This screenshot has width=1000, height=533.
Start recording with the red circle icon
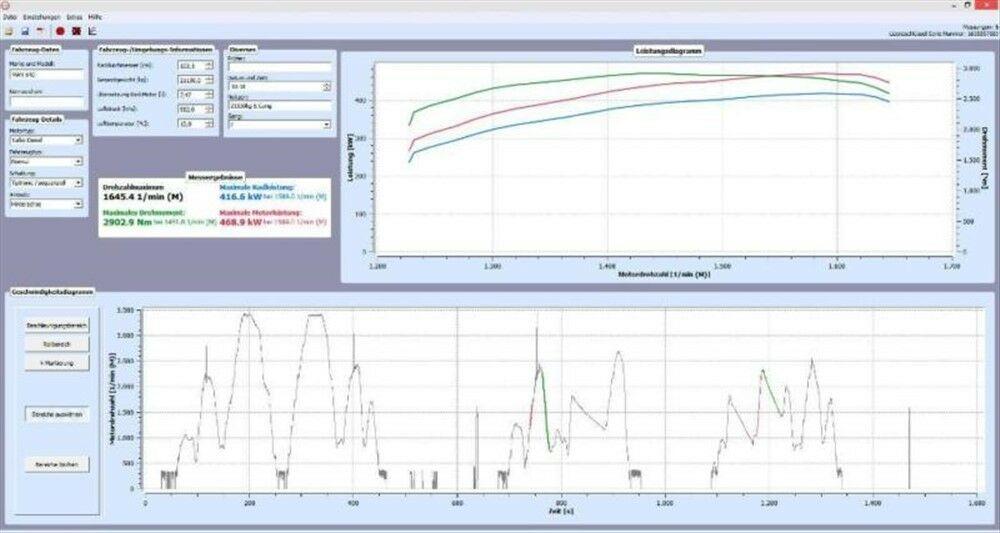click(60, 32)
